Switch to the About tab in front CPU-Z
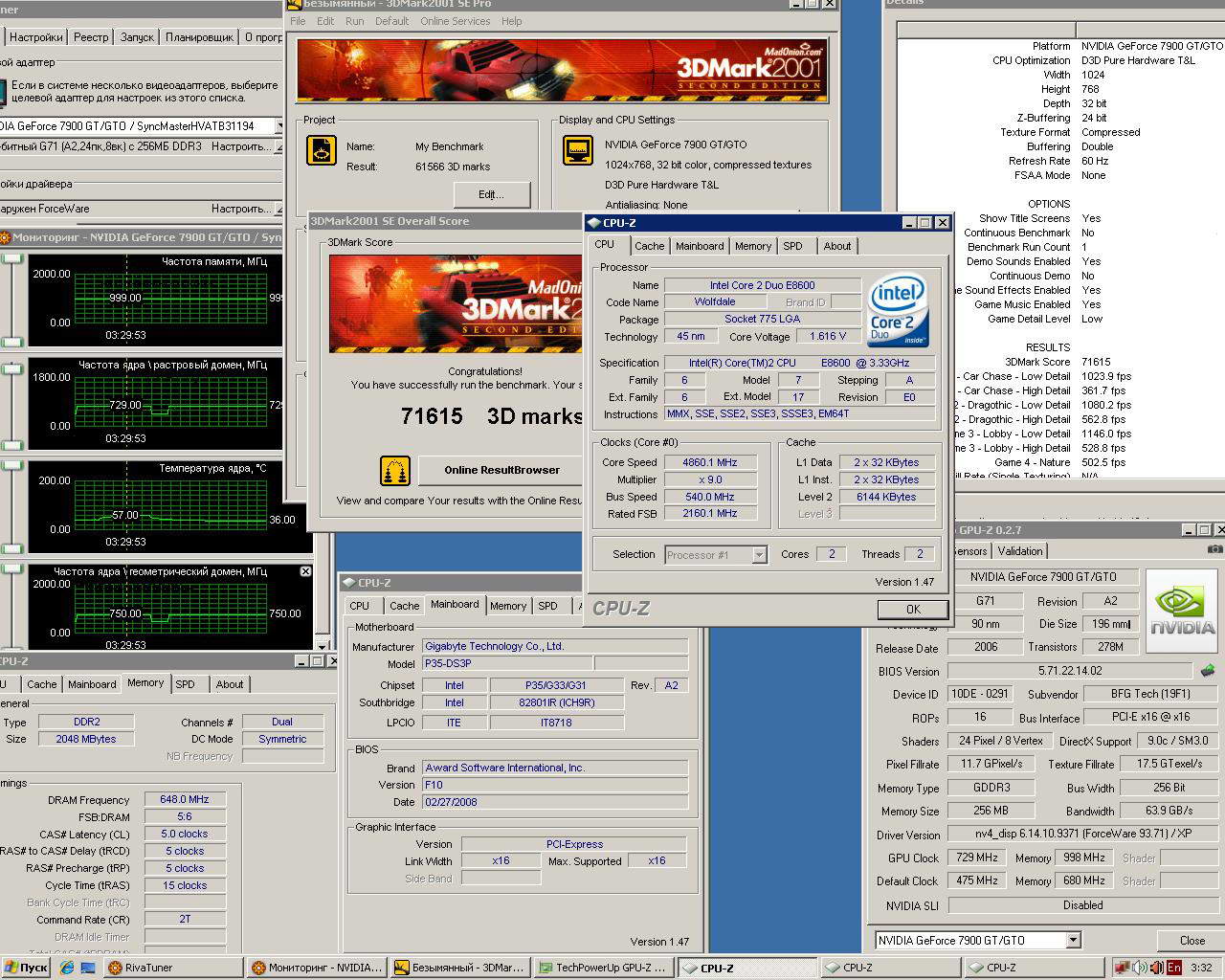 pos(837,246)
